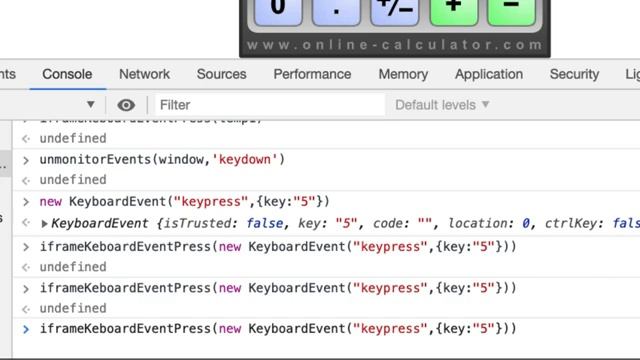
Task: Click the undefined result below unmonitorEvents
Action: click(x=73, y=180)
